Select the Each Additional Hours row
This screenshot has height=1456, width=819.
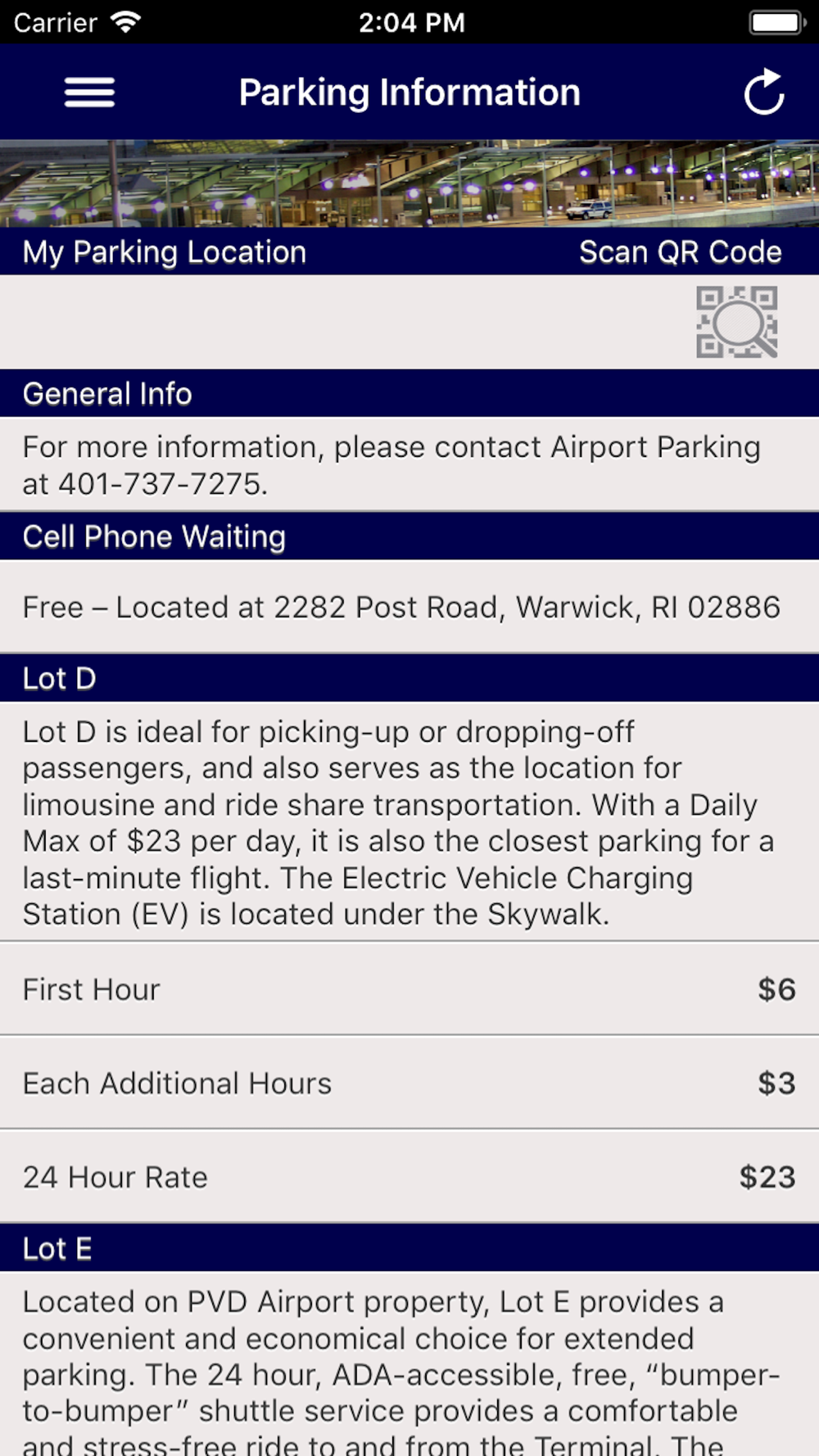pyautogui.click(x=409, y=1083)
